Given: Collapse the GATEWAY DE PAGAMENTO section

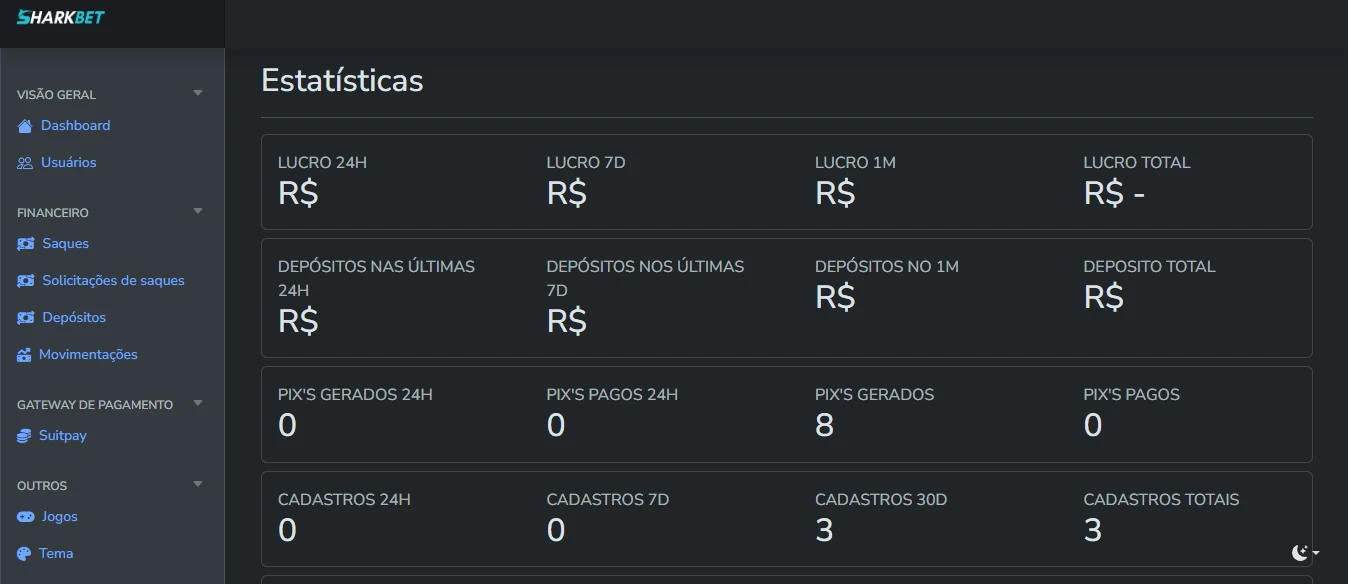Looking at the screenshot, I should (197, 403).
